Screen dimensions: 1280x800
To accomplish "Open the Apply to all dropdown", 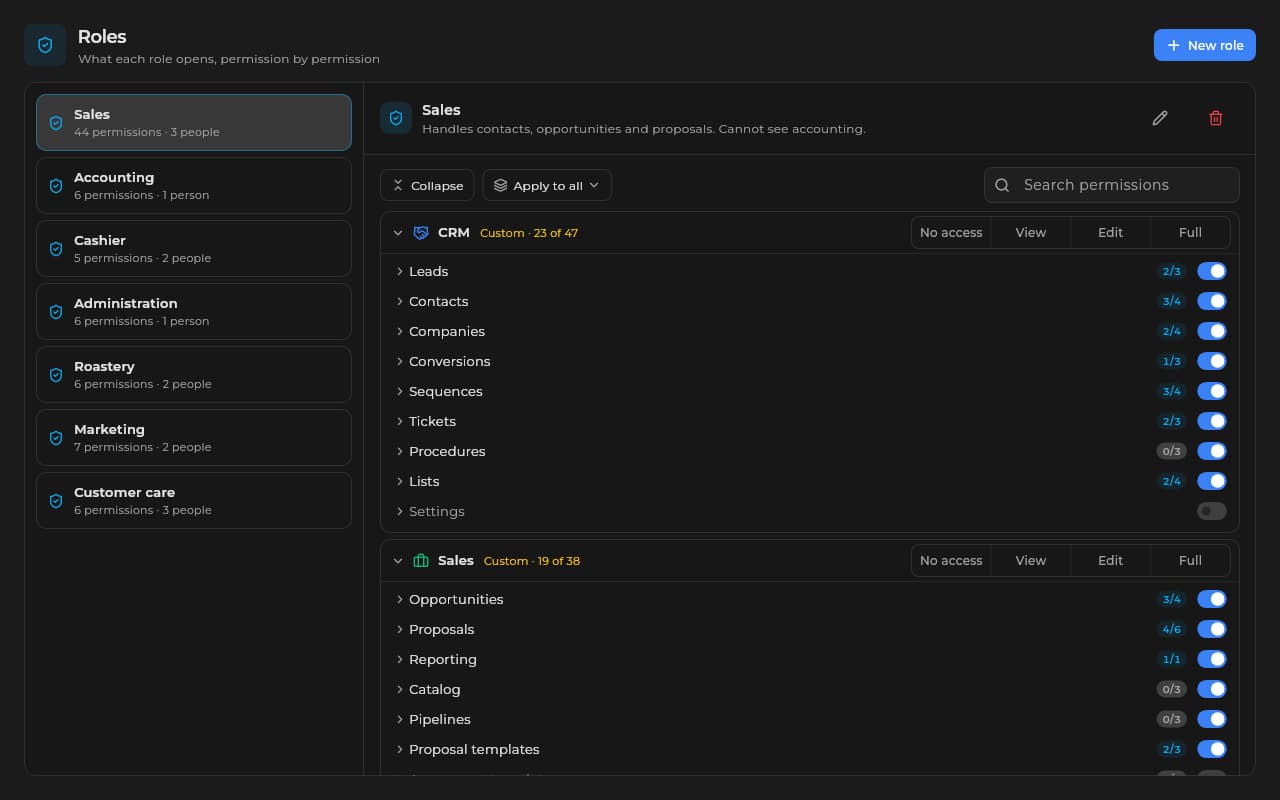I will 547,185.
